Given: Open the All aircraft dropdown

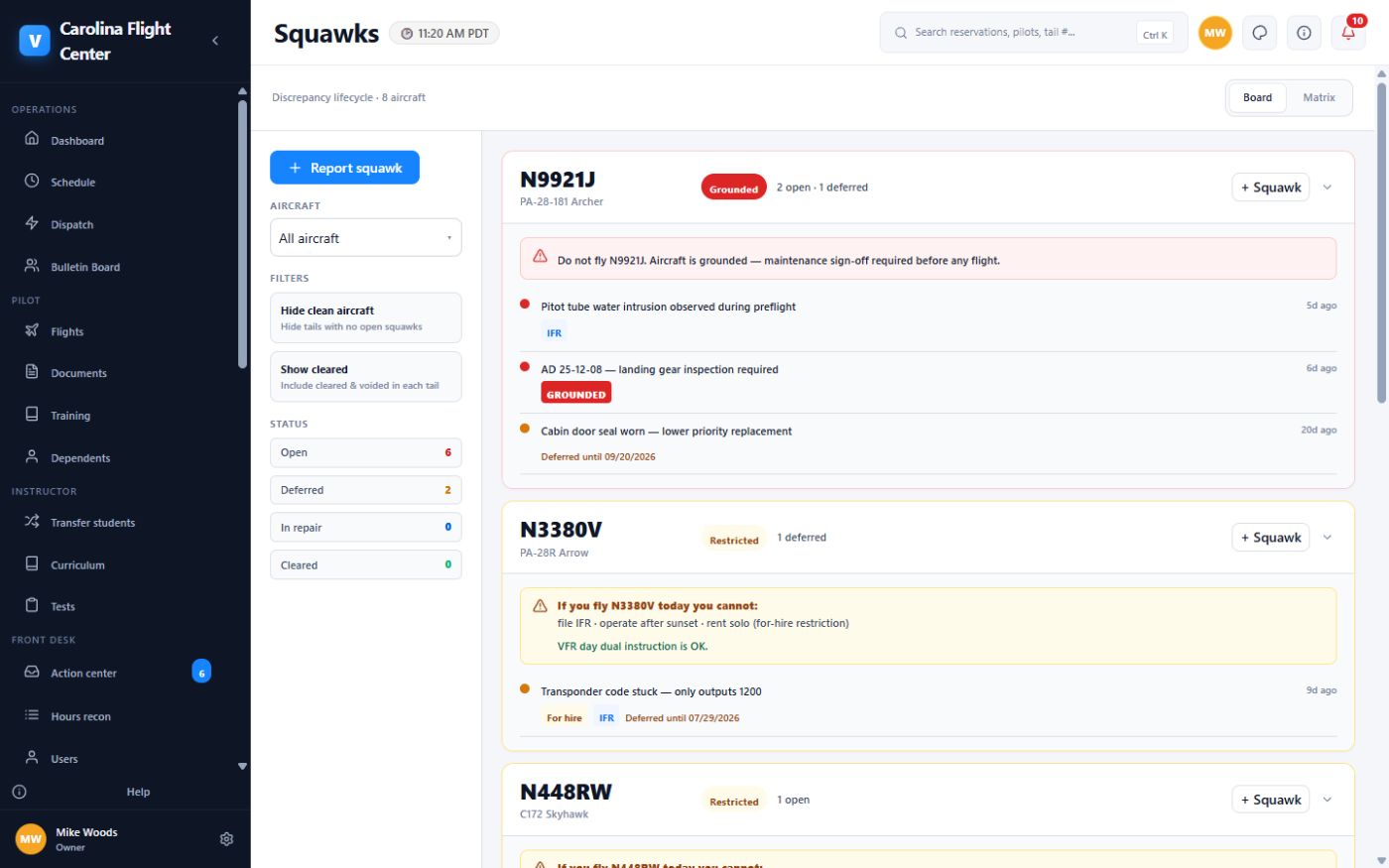Looking at the screenshot, I should [365, 238].
